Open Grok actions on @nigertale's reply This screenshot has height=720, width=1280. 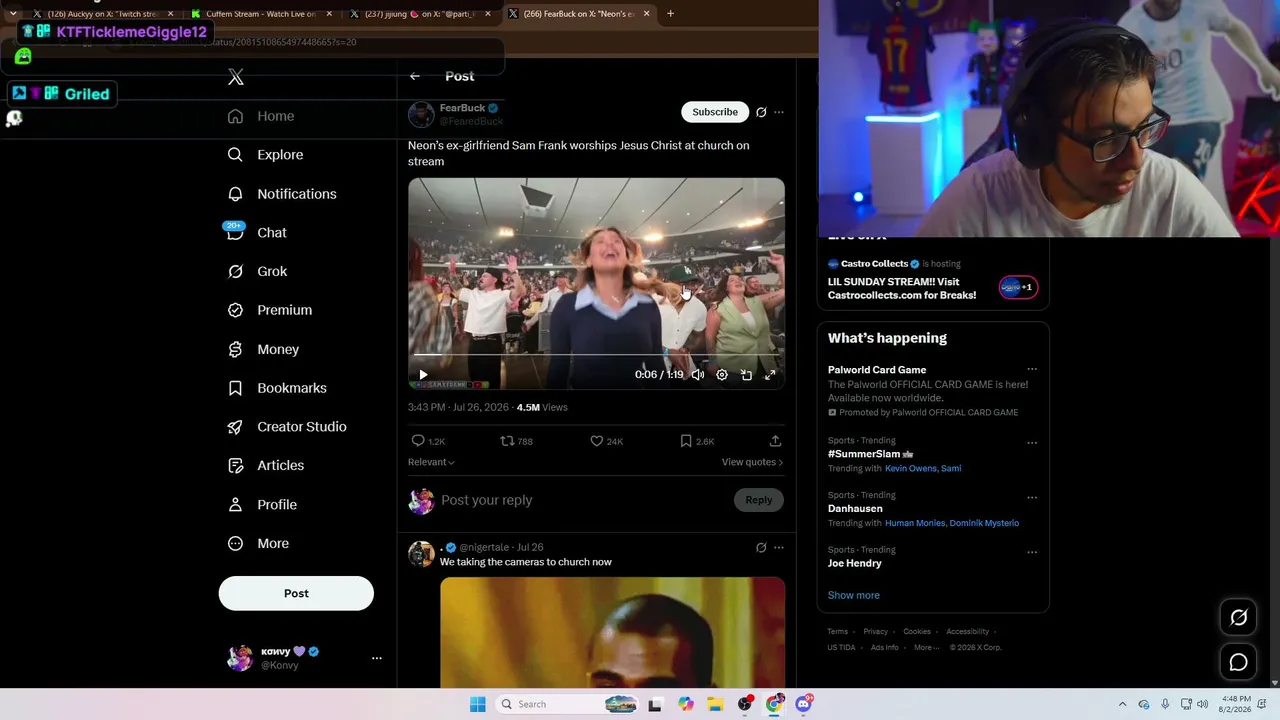click(x=761, y=548)
